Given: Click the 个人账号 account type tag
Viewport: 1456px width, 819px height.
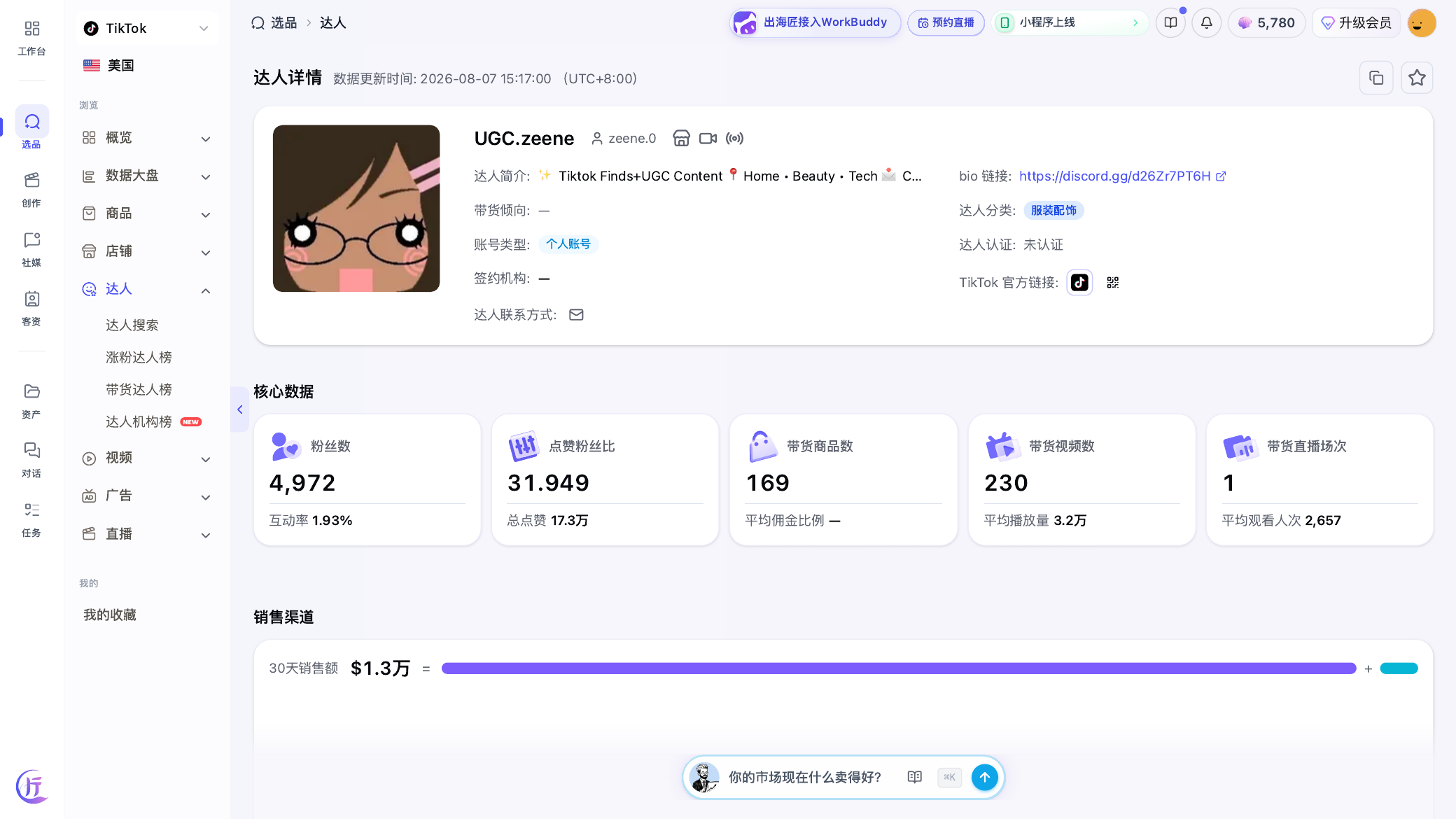Looking at the screenshot, I should tap(568, 244).
